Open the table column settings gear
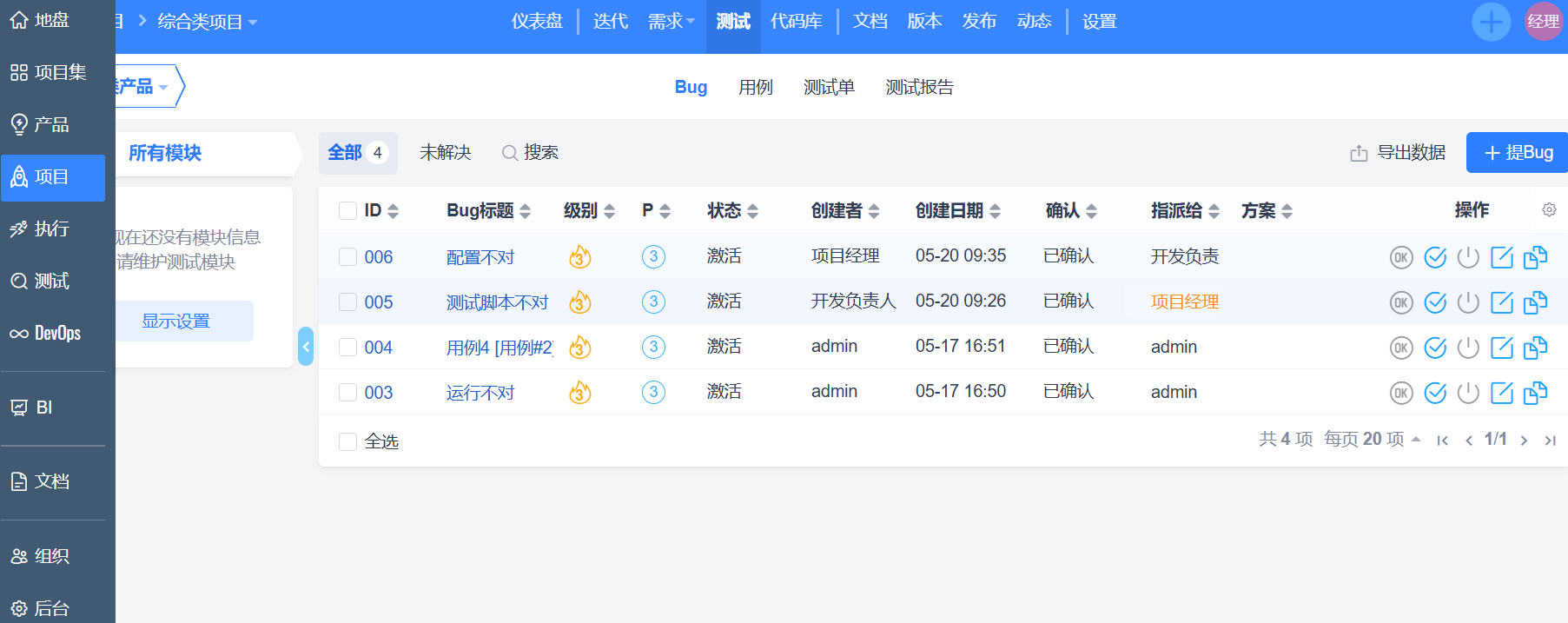 1549,210
